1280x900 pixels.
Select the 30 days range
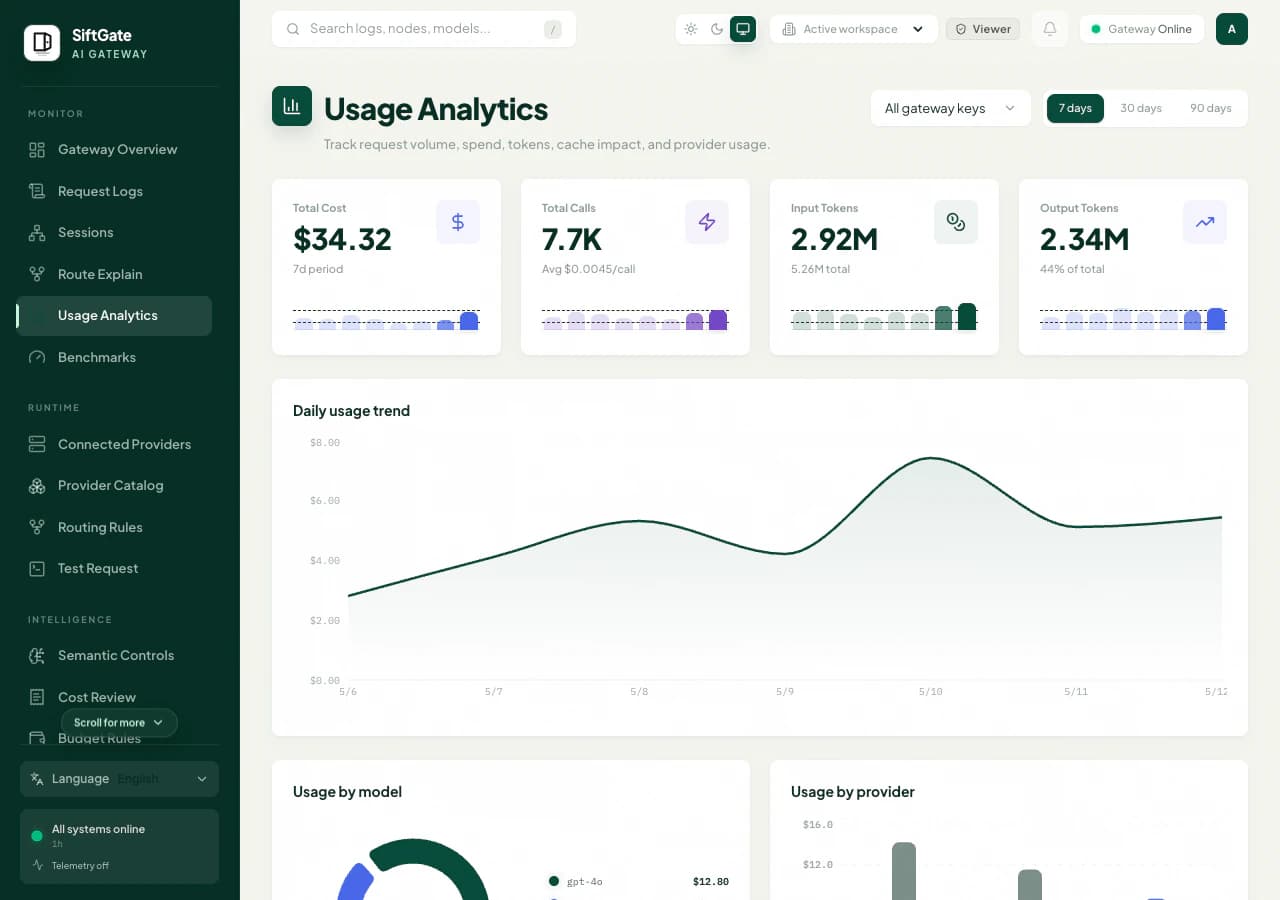(1141, 108)
